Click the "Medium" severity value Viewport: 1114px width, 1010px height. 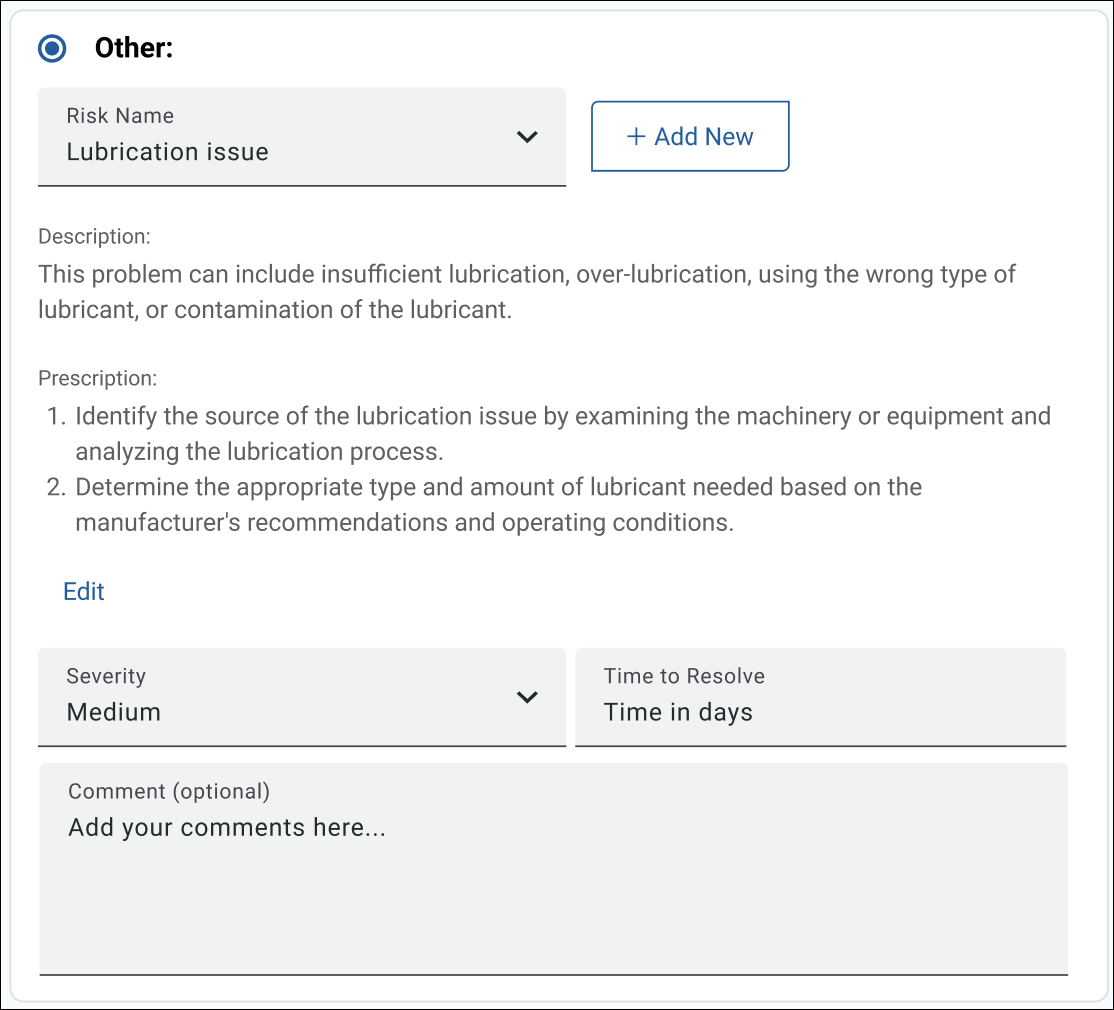[x=113, y=712]
